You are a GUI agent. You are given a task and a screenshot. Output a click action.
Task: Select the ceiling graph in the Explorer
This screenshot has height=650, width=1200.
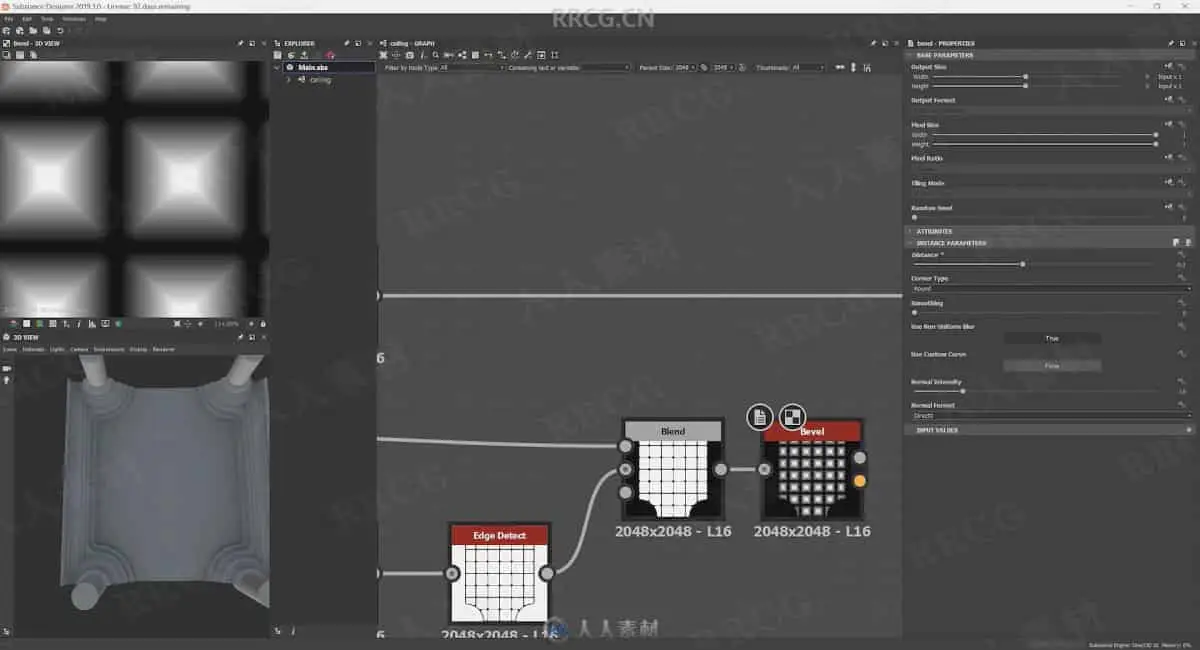(x=320, y=79)
